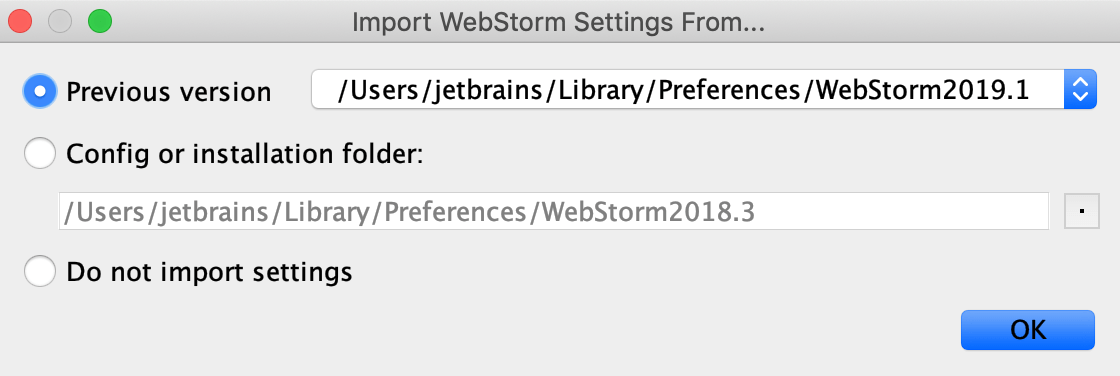Select Config or installation folder radio button
Screen dimensions: 1120x376
(x=40, y=153)
